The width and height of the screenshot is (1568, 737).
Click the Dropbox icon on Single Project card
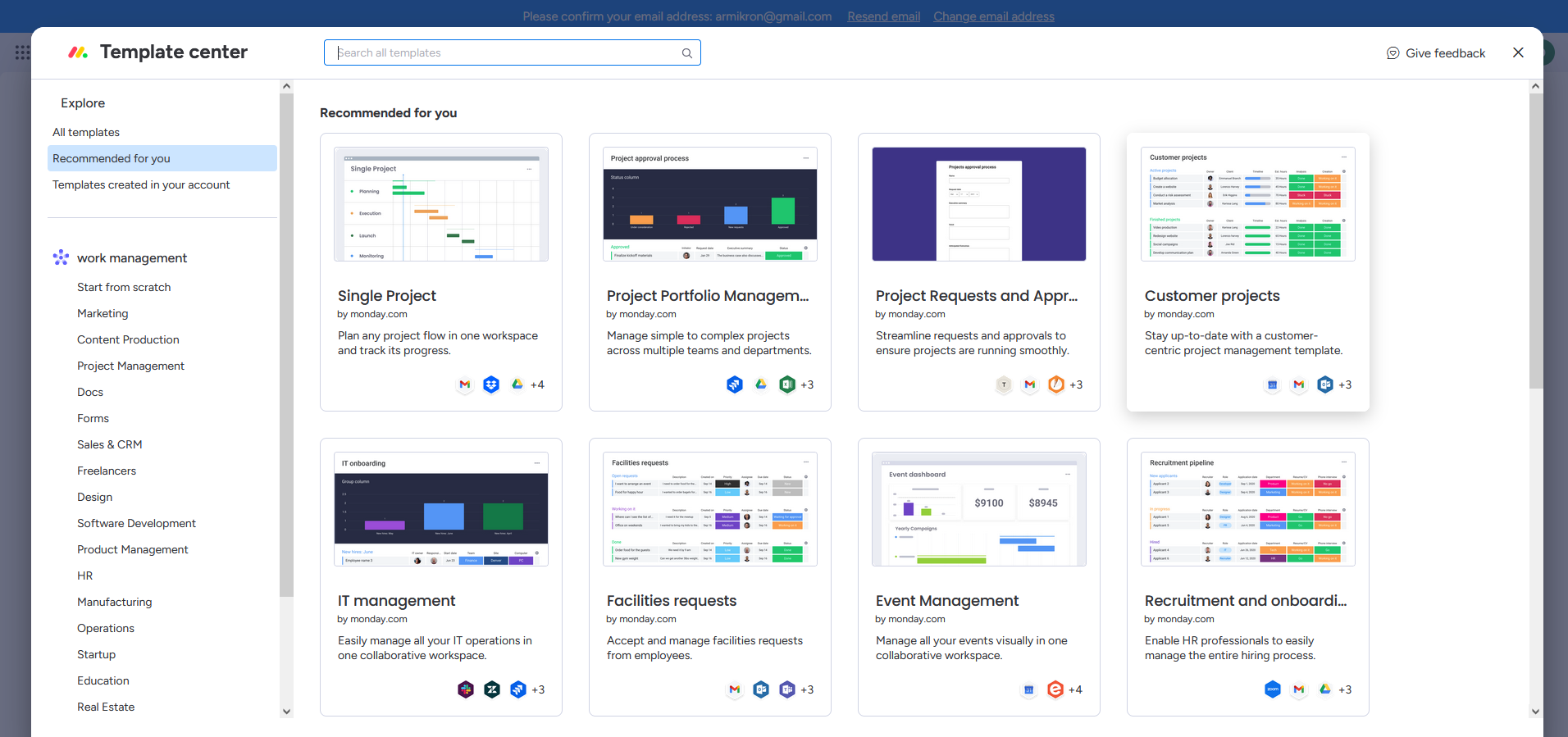(491, 384)
